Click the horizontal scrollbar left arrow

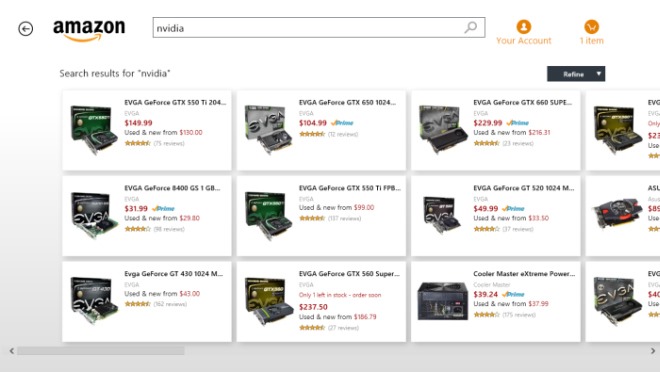click(x=12, y=351)
